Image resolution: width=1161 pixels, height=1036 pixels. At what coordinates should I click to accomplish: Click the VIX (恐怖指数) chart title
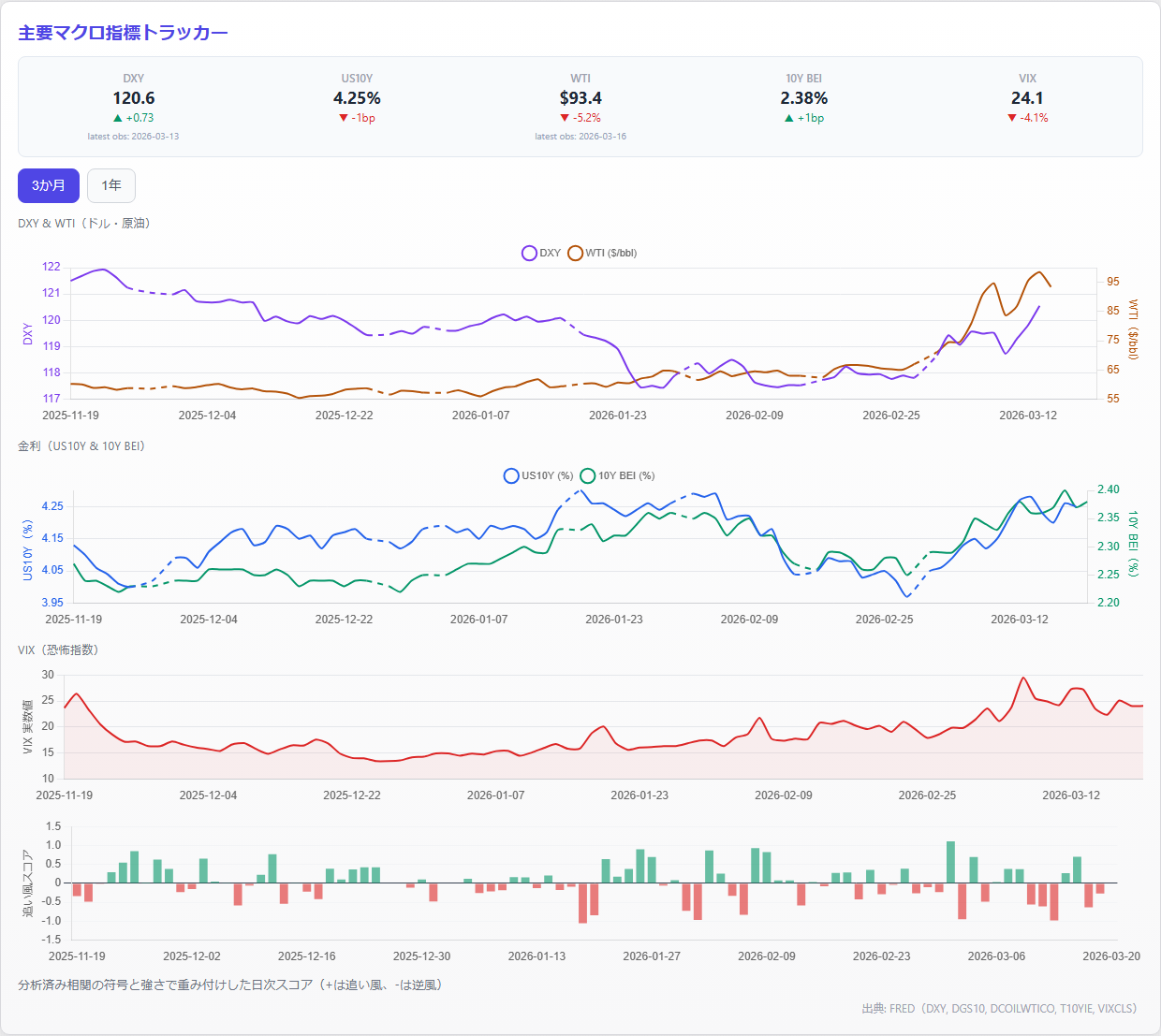coord(58,649)
